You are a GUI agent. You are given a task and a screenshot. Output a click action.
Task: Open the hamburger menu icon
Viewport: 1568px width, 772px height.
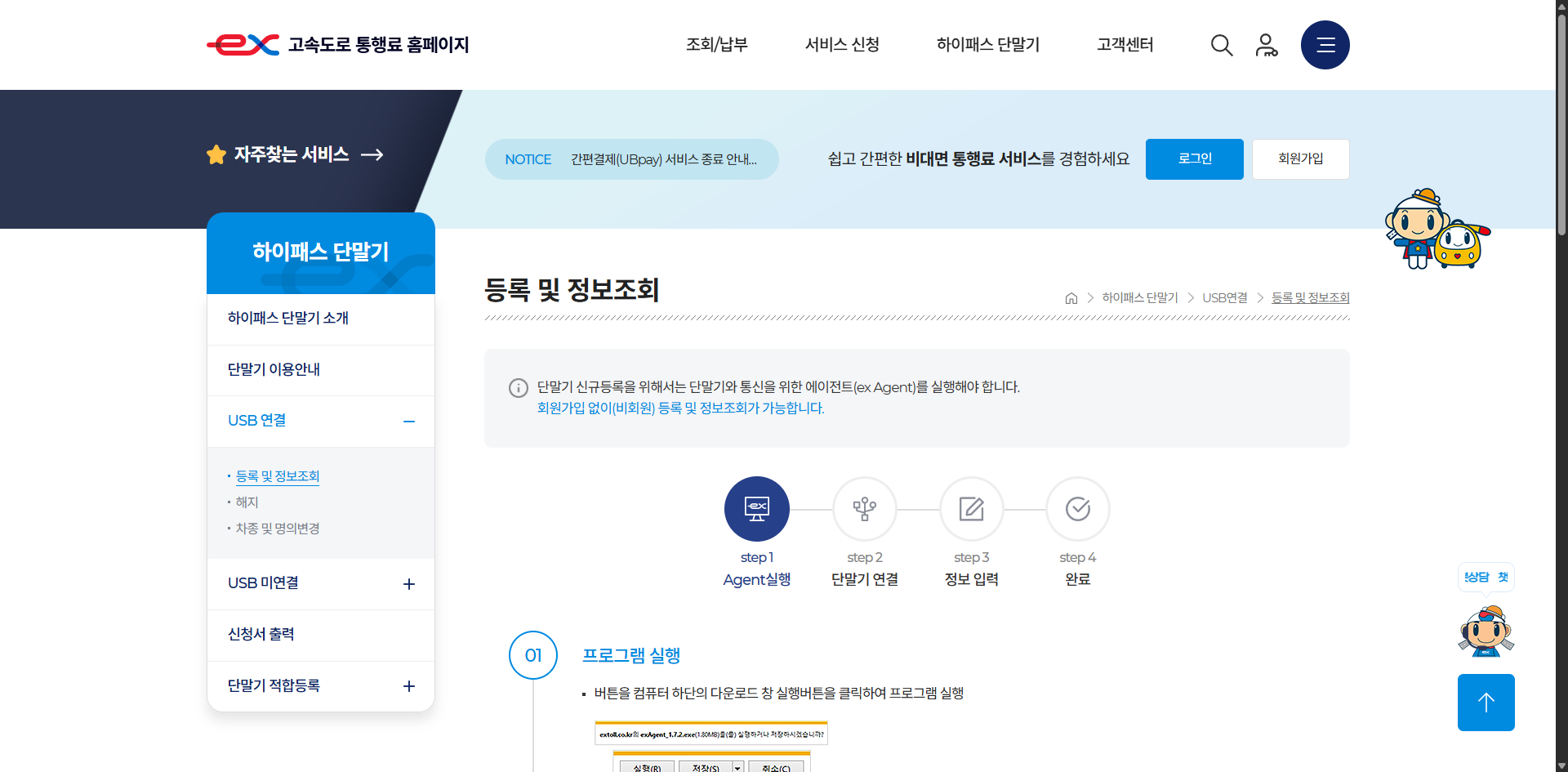coord(1325,45)
